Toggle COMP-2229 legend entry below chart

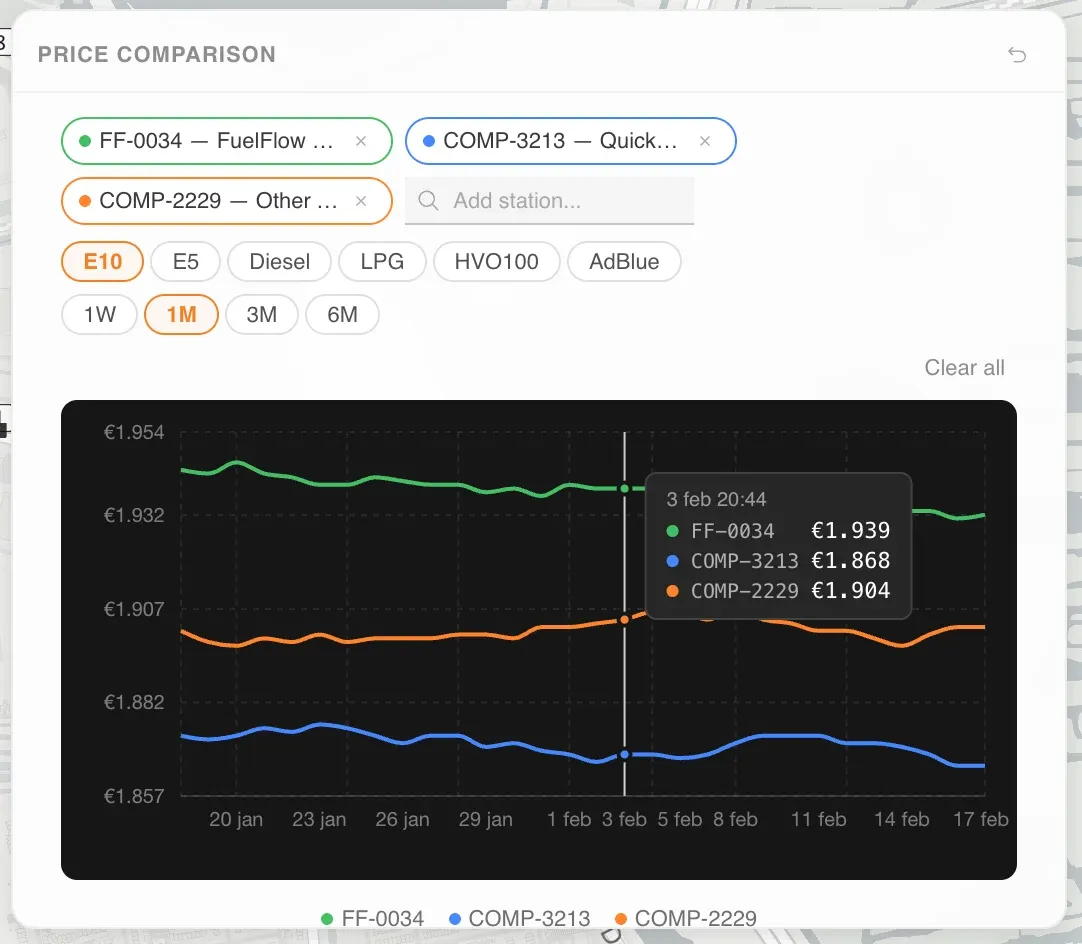(x=686, y=918)
